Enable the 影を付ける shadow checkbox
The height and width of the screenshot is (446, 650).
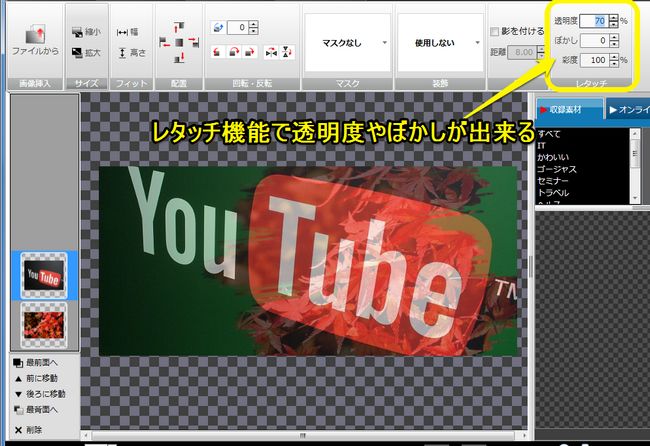click(494, 32)
